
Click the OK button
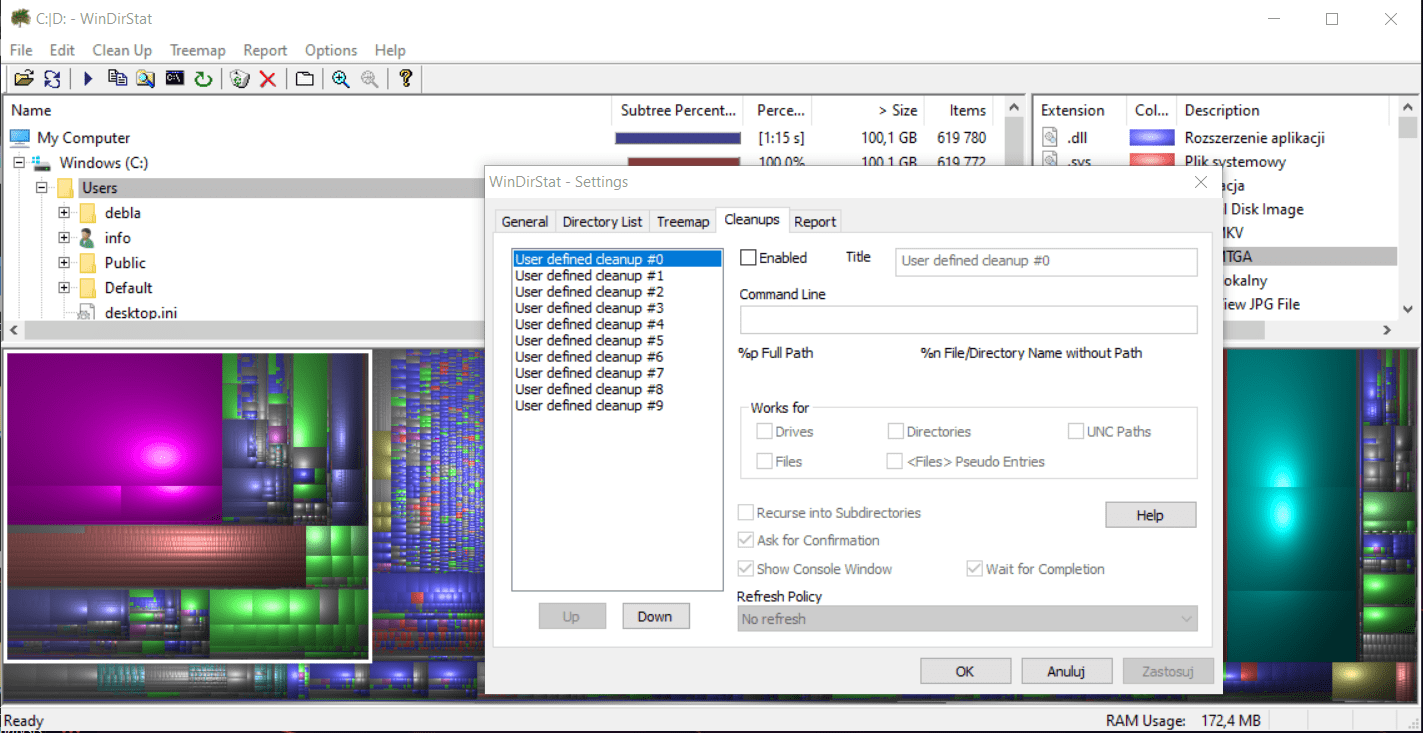965,671
